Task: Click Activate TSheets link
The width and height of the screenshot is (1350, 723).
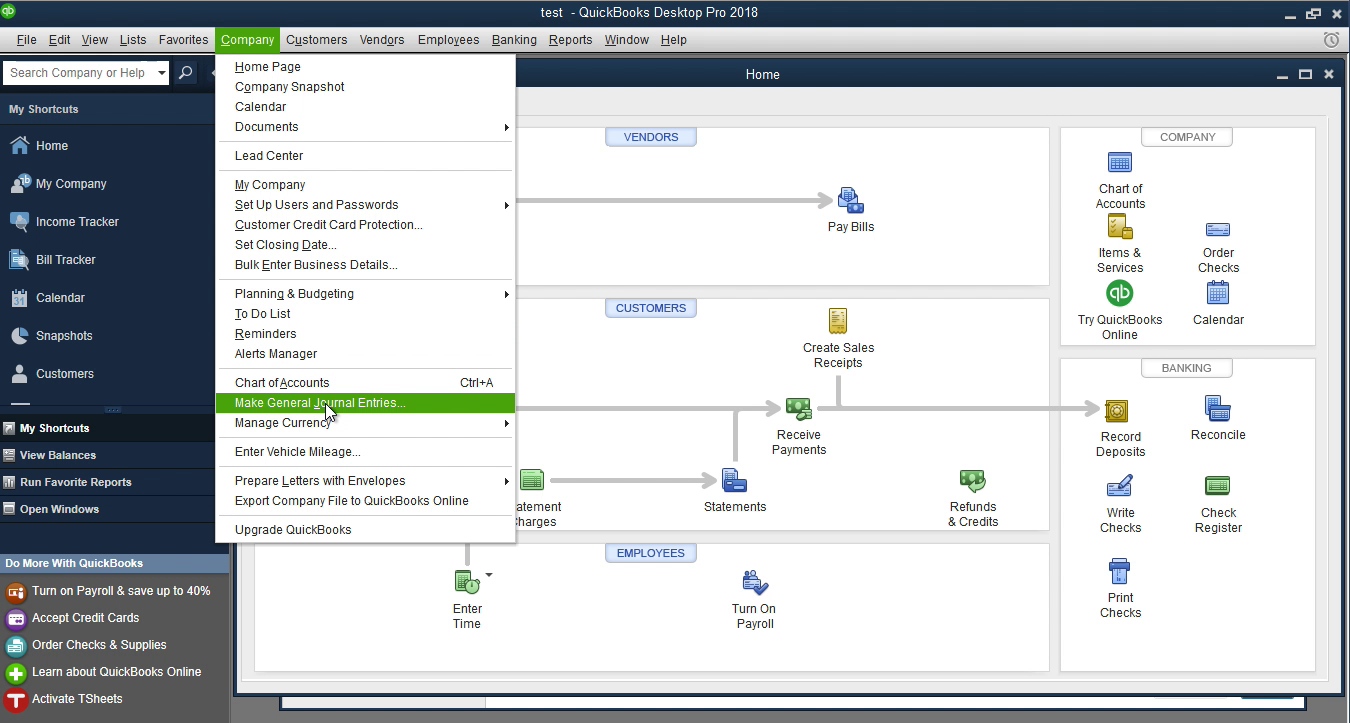Action: pyautogui.click(x=77, y=699)
